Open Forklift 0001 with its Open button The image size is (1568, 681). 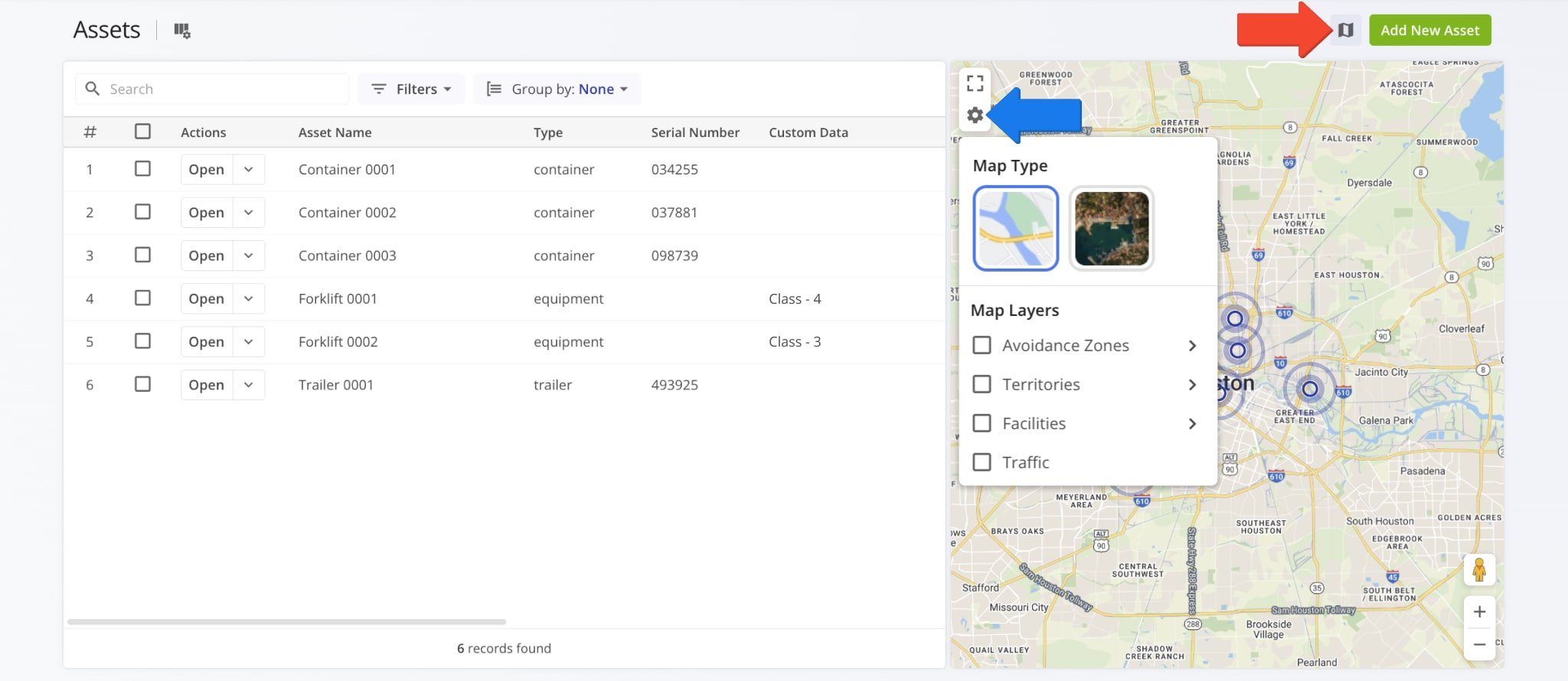click(206, 298)
